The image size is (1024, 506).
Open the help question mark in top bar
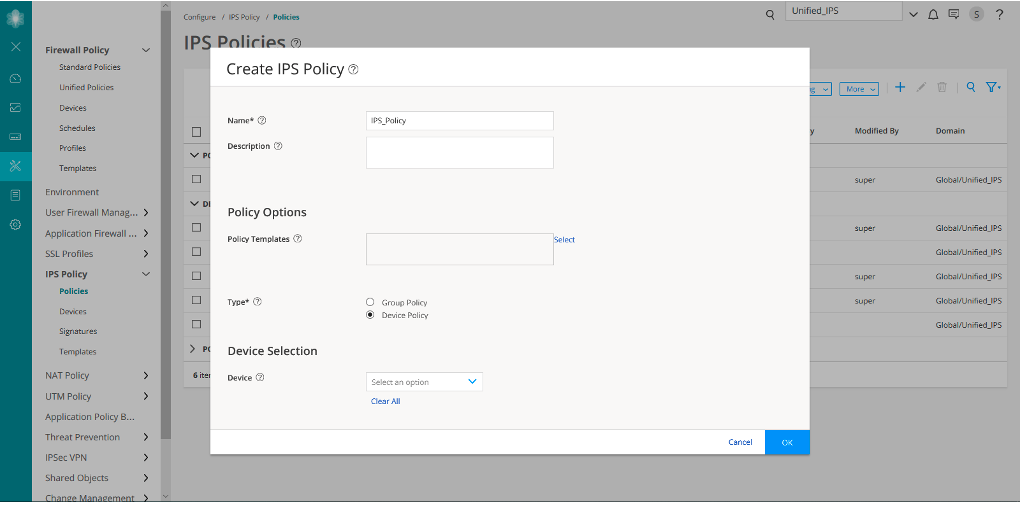point(998,15)
